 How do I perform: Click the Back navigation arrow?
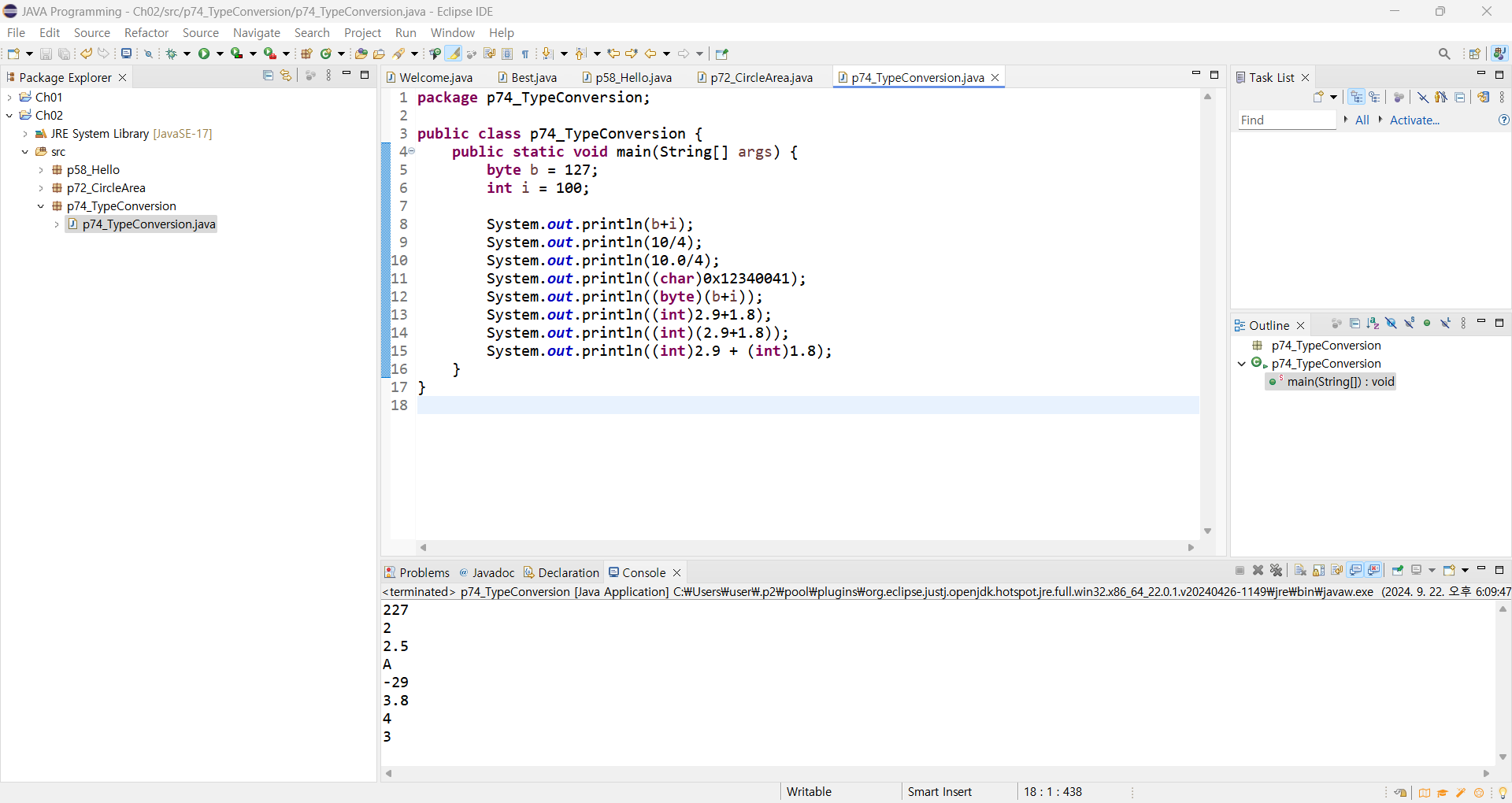(x=650, y=54)
